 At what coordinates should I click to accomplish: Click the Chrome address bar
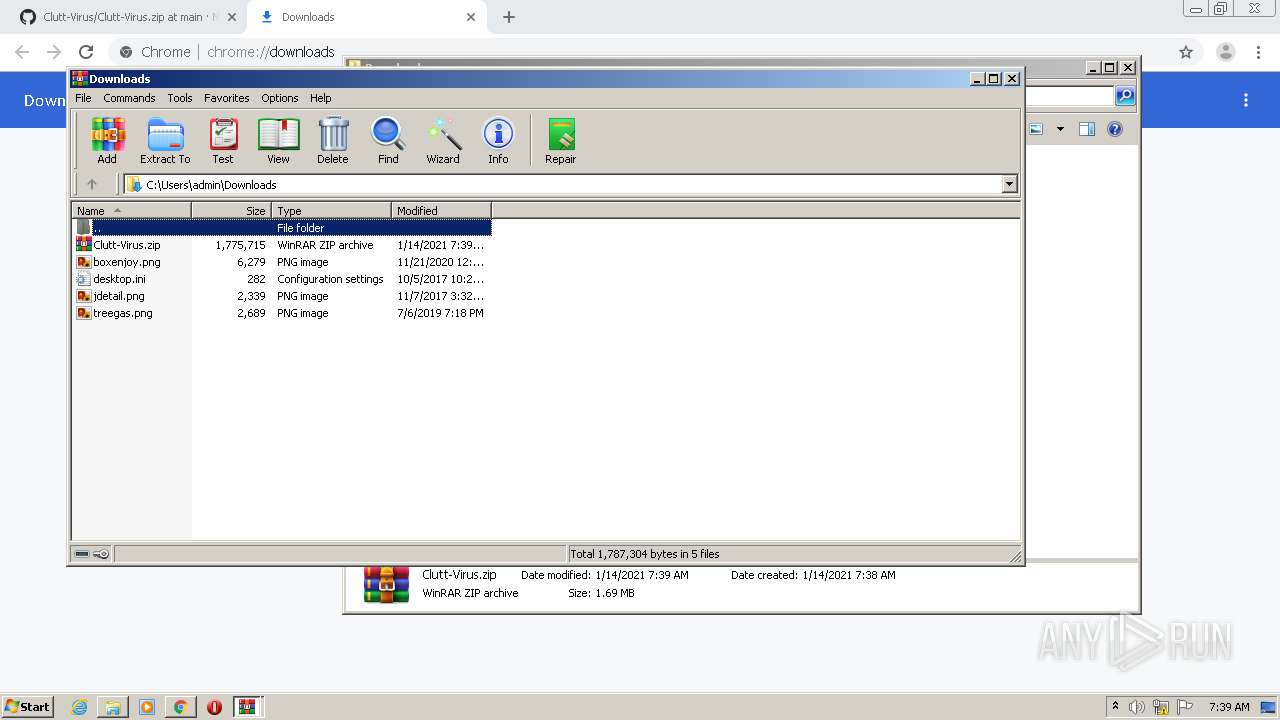pos(640,52)
